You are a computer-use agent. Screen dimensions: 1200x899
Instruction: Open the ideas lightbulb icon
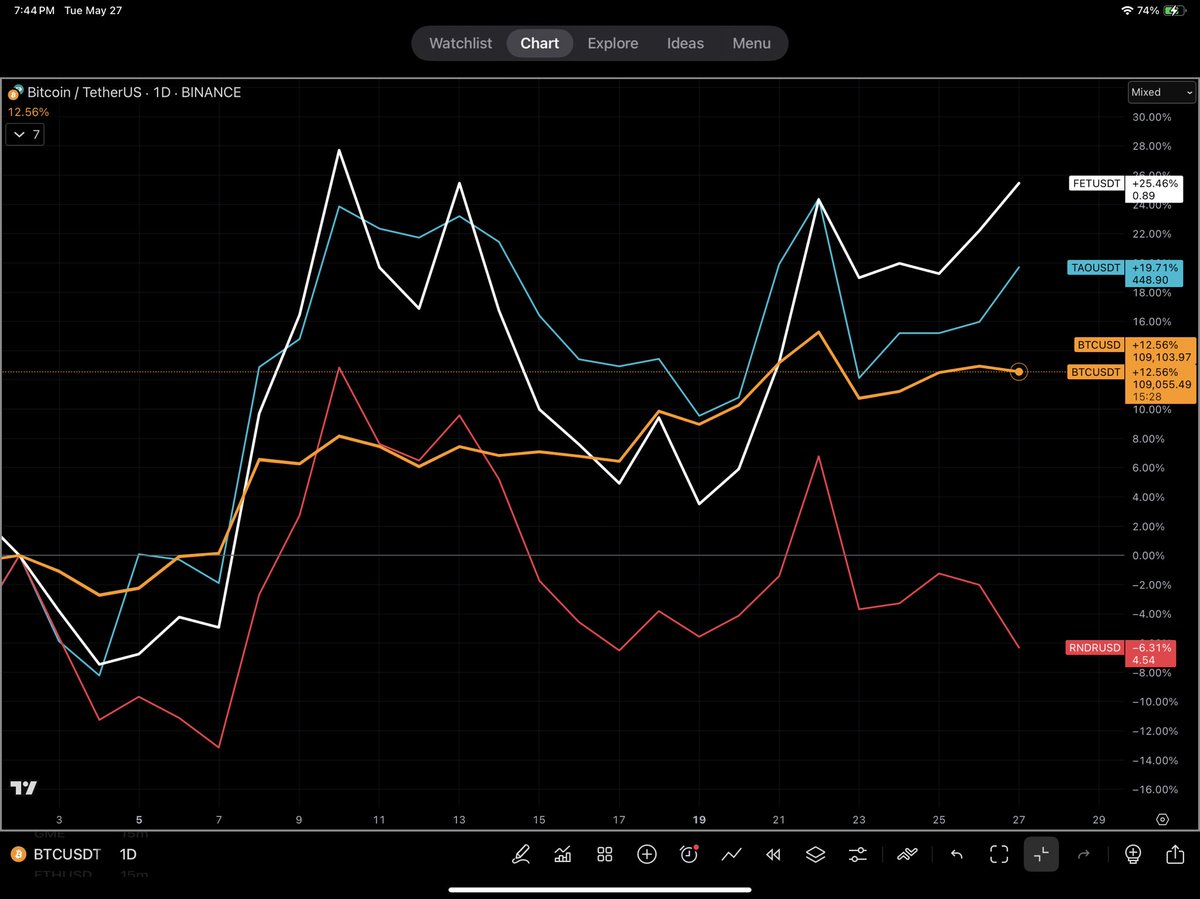(x=1132, y=854)
